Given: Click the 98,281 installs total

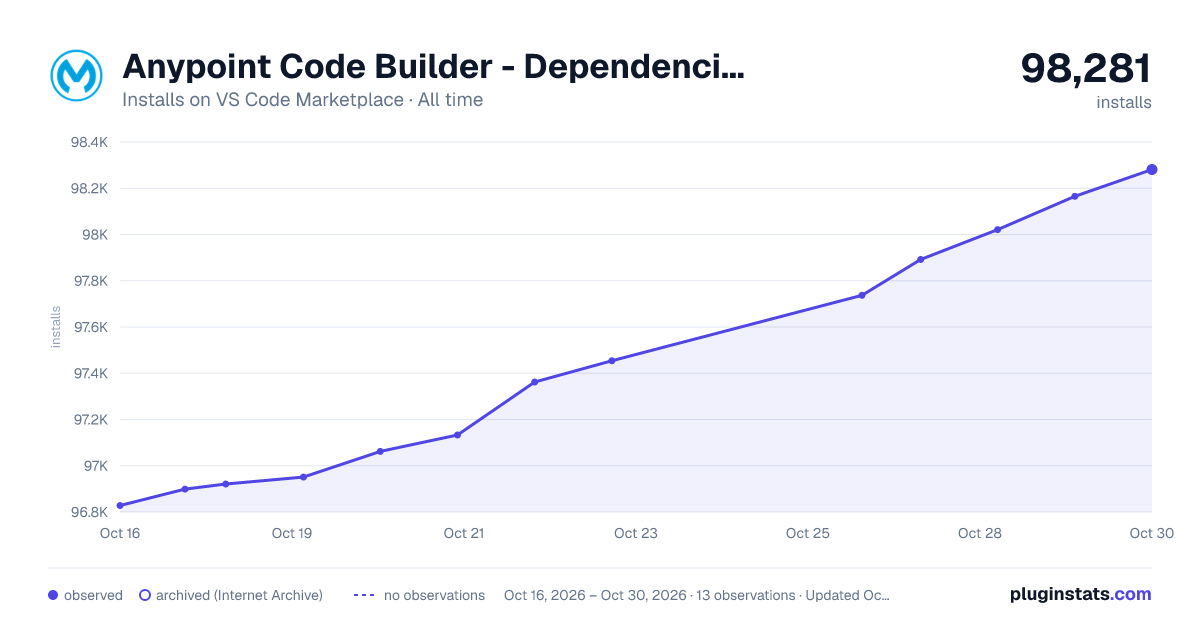Looking at the screenshot, I should 1086,68.
